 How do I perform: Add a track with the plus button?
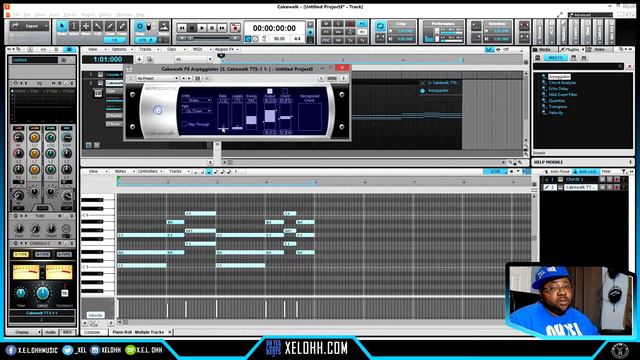click(139, 59)
